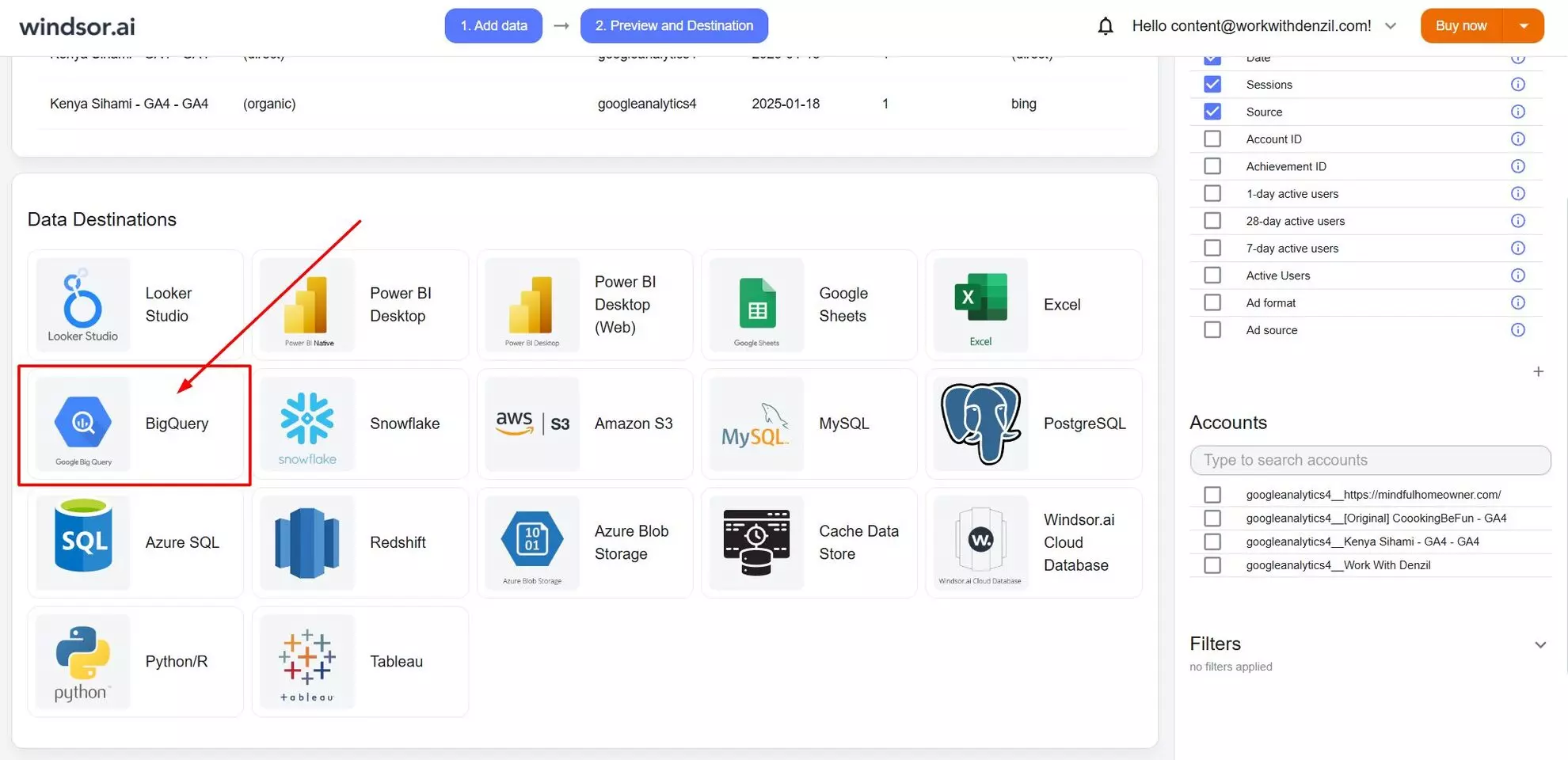1568x760 pixels.
Task: Enable the Account ID field
Action: [x=1212, y=139]
